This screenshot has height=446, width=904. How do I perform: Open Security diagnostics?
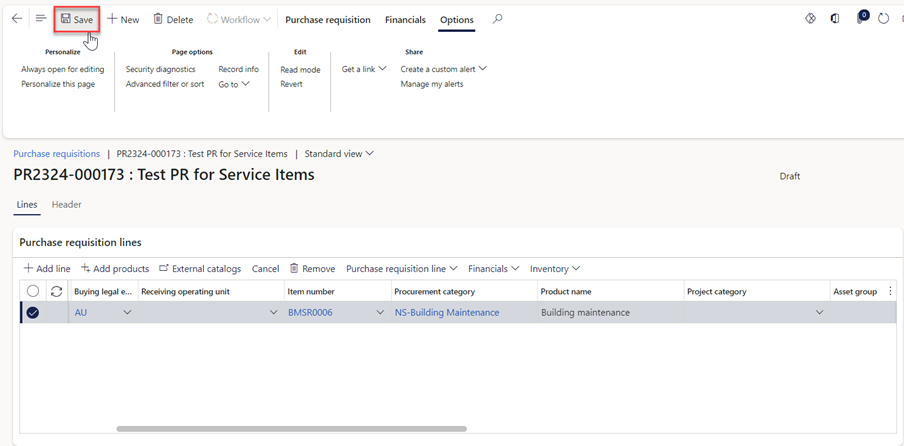tap(161, 69)
